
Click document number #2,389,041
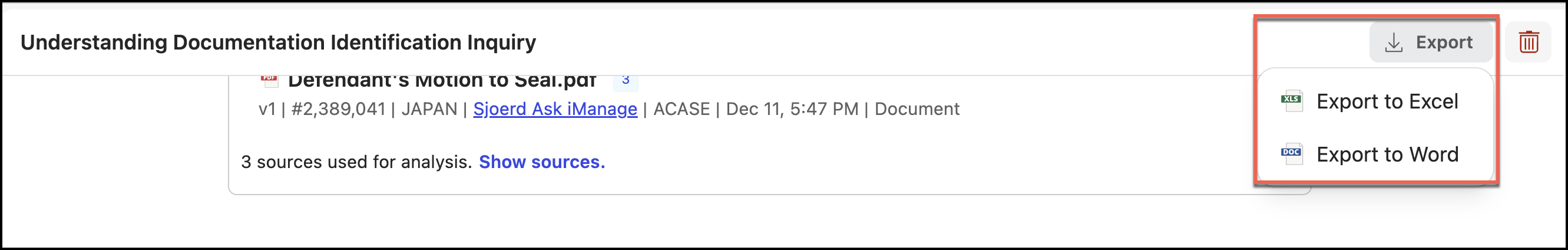pos(338,108)
